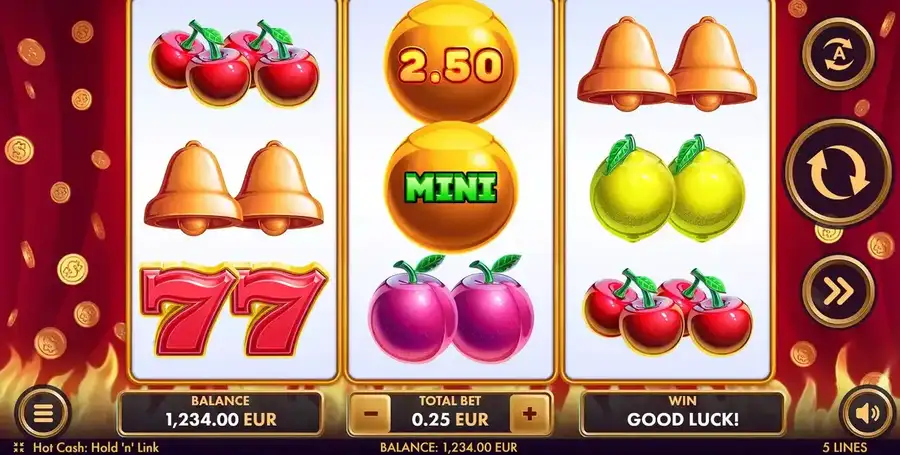The image size is (900, 455).
Task: Click the WIN Good Luck panel
Action: (682, 414)
